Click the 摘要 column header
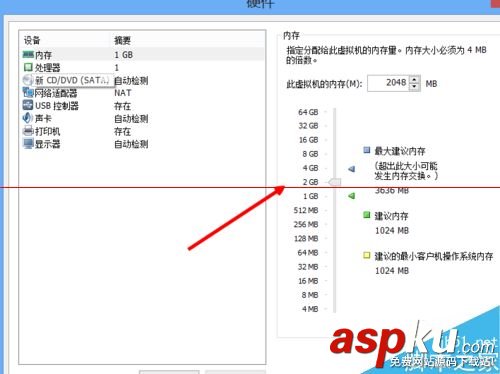Screen dimensions: 500x374 coord(122,41)
